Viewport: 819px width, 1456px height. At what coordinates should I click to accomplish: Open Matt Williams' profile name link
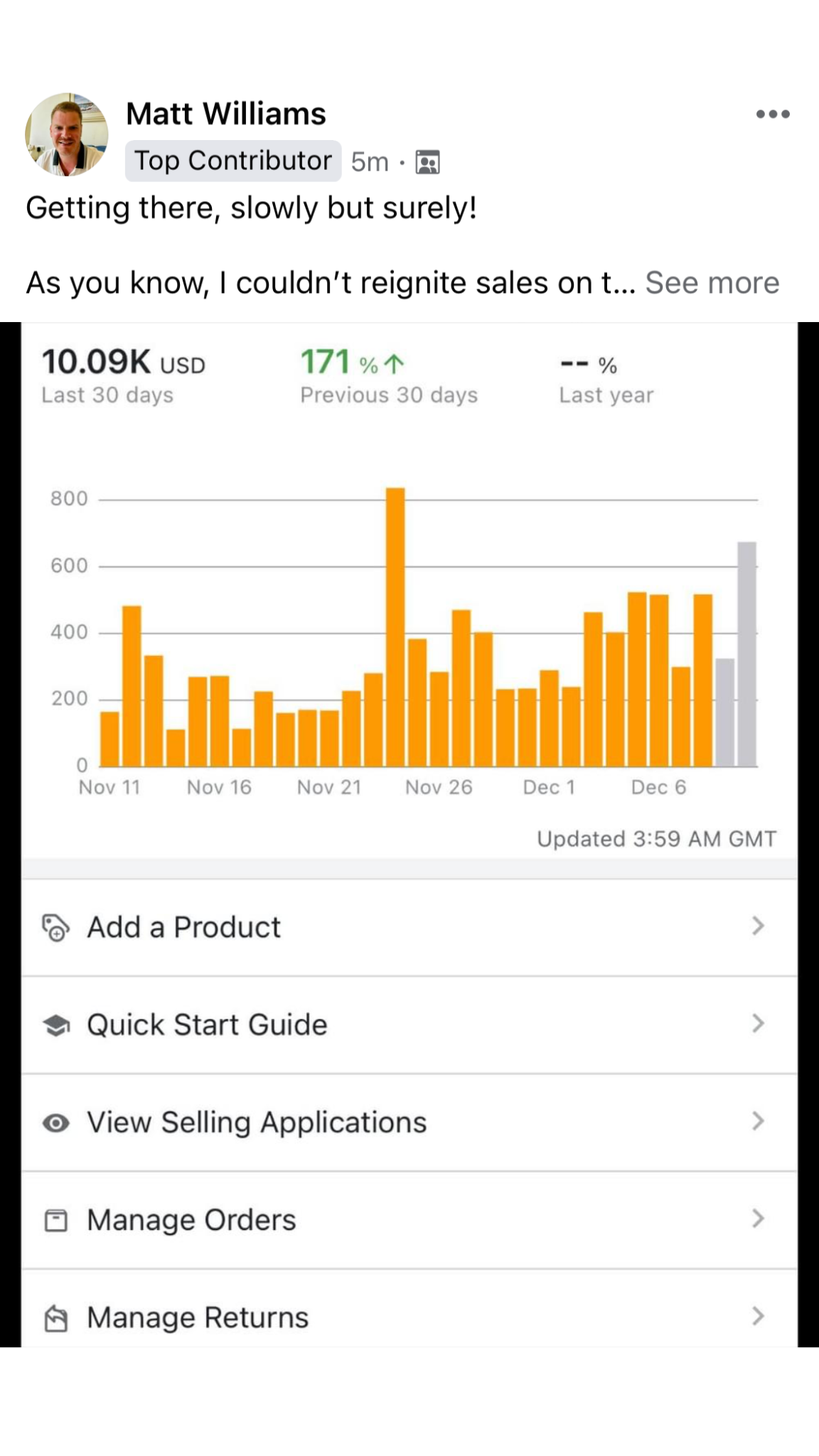226,114
